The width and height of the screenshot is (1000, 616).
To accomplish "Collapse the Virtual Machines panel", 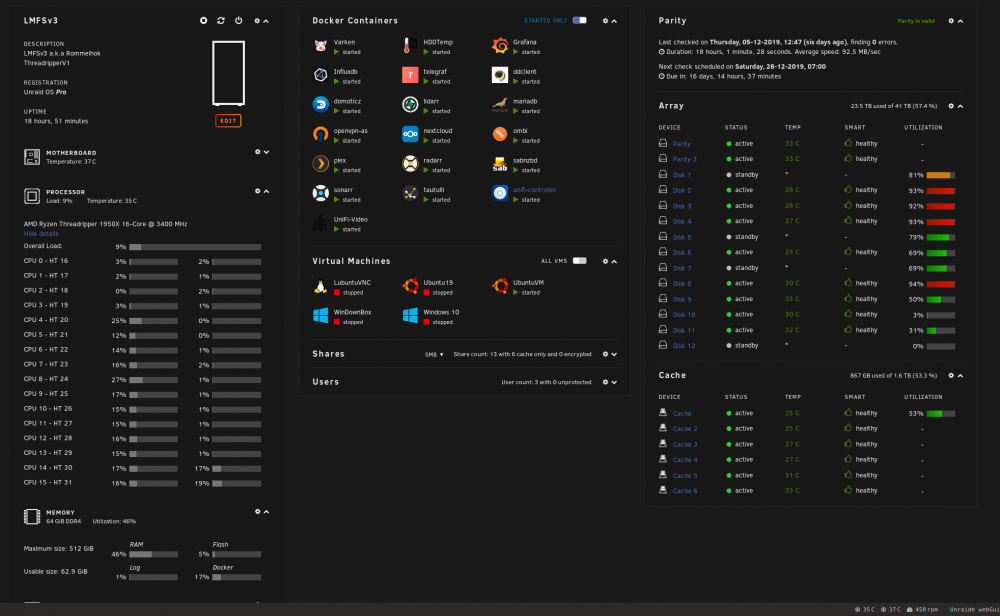I will [x=614, y=261].
